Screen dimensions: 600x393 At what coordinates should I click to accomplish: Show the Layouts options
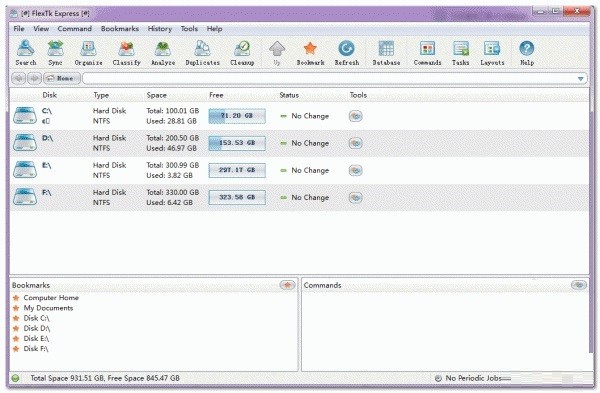(x=492, y=52)
